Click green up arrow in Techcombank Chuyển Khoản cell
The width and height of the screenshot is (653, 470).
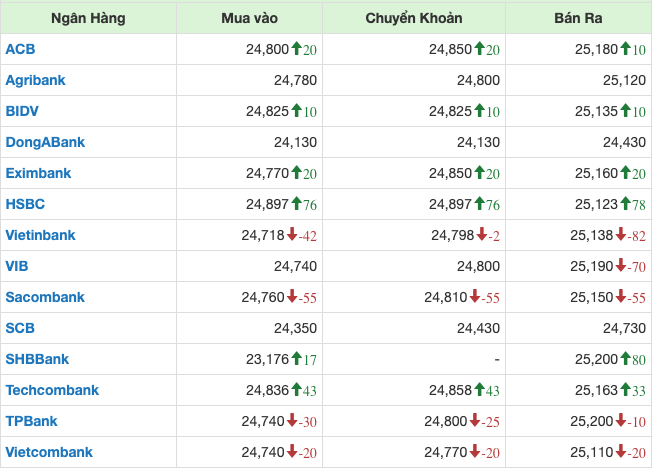click(x=480, y=389)
